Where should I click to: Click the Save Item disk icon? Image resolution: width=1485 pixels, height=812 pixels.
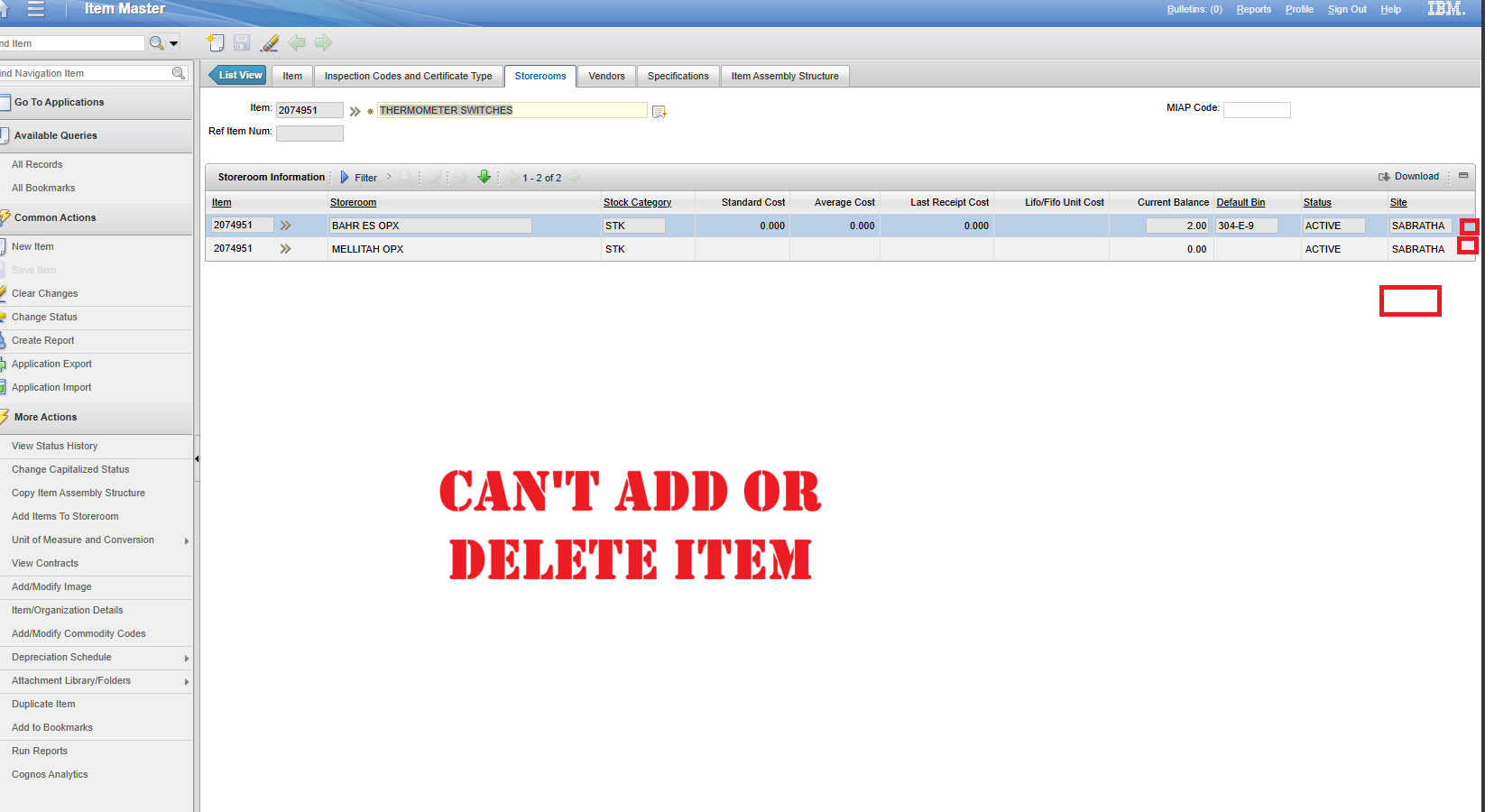pos(241,42)
